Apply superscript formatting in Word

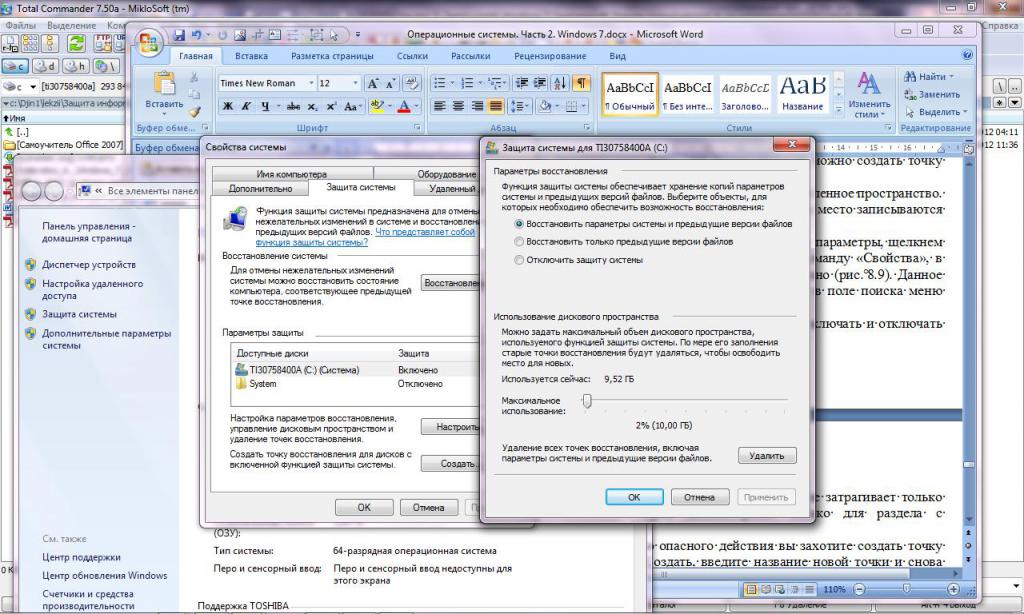(331, 106)
